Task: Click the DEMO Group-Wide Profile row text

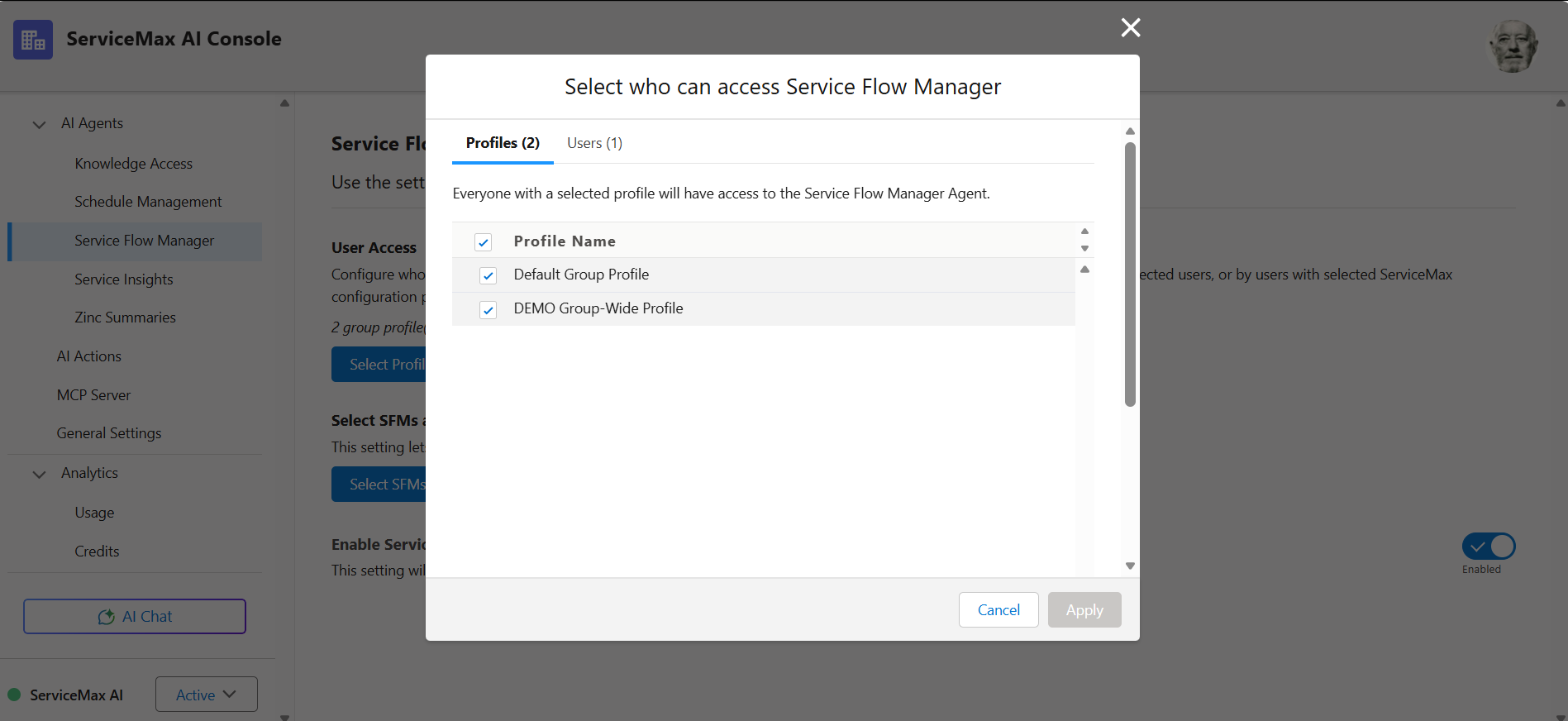Action: (x=598, y=308)
